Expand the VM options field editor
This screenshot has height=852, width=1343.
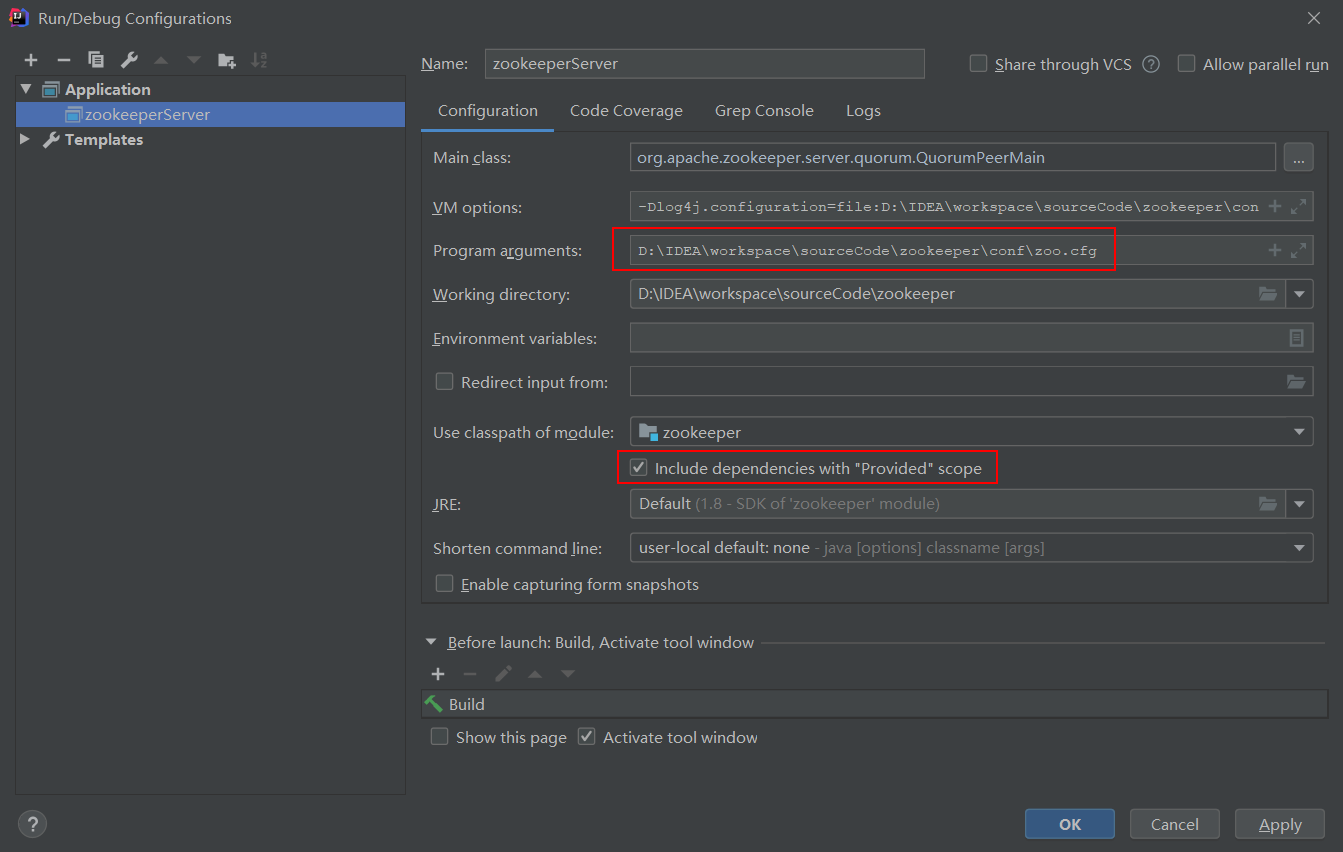(1298, 207)
